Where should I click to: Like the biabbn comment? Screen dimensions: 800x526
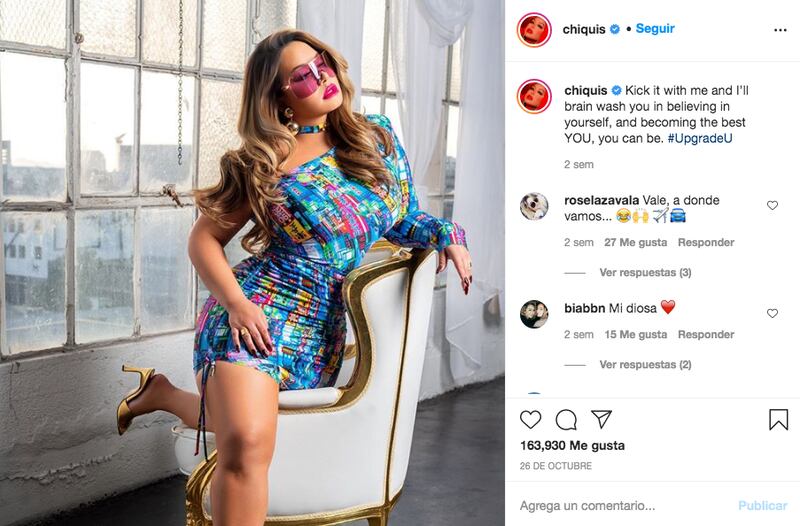[x=772, y=313]
